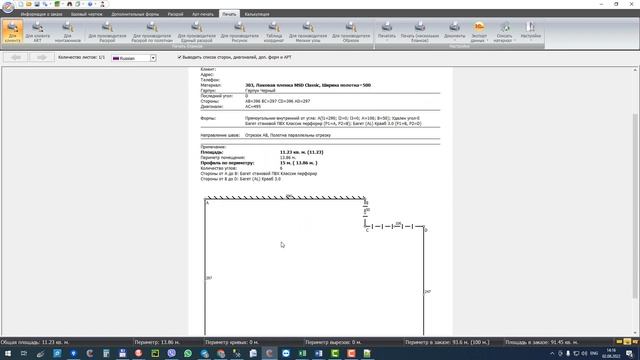Open "Для производителя Раскрой" print layout
Viewport: 640px width, 360px height.
[x=107, y=31]
